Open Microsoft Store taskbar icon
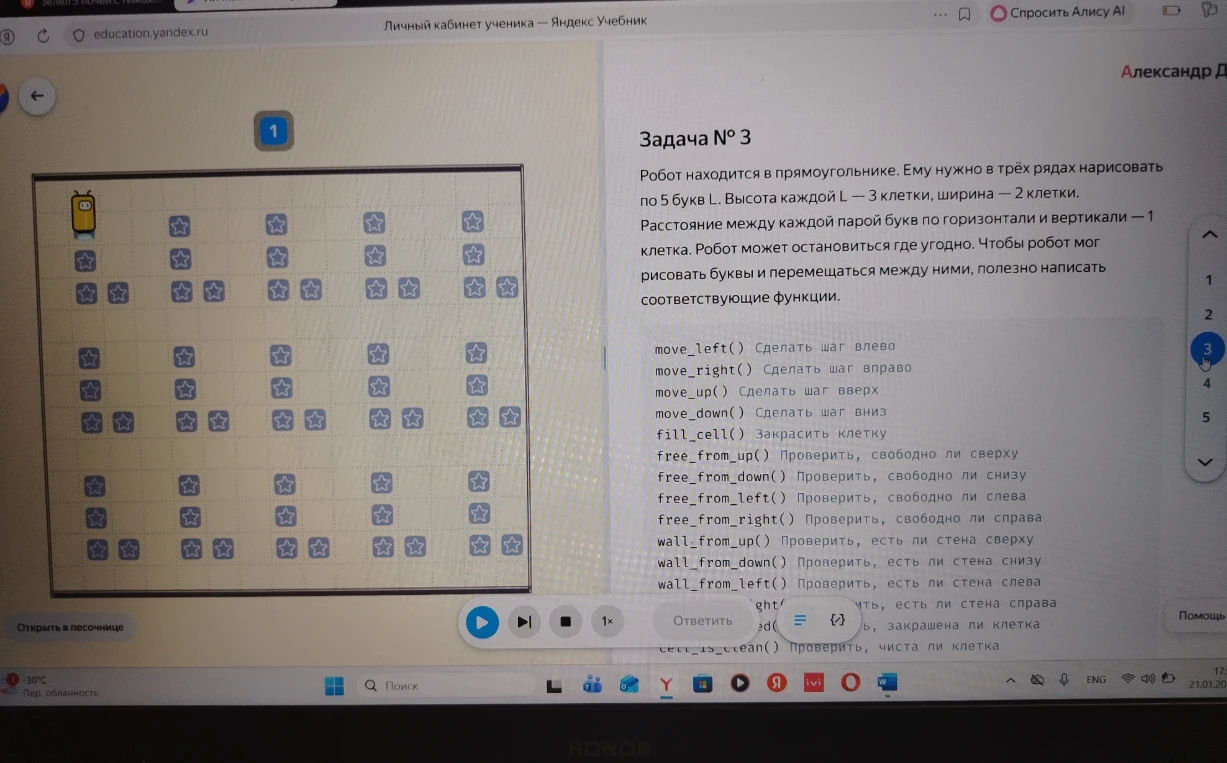Screen dimensions: 1227x763 tap(702, 684)
